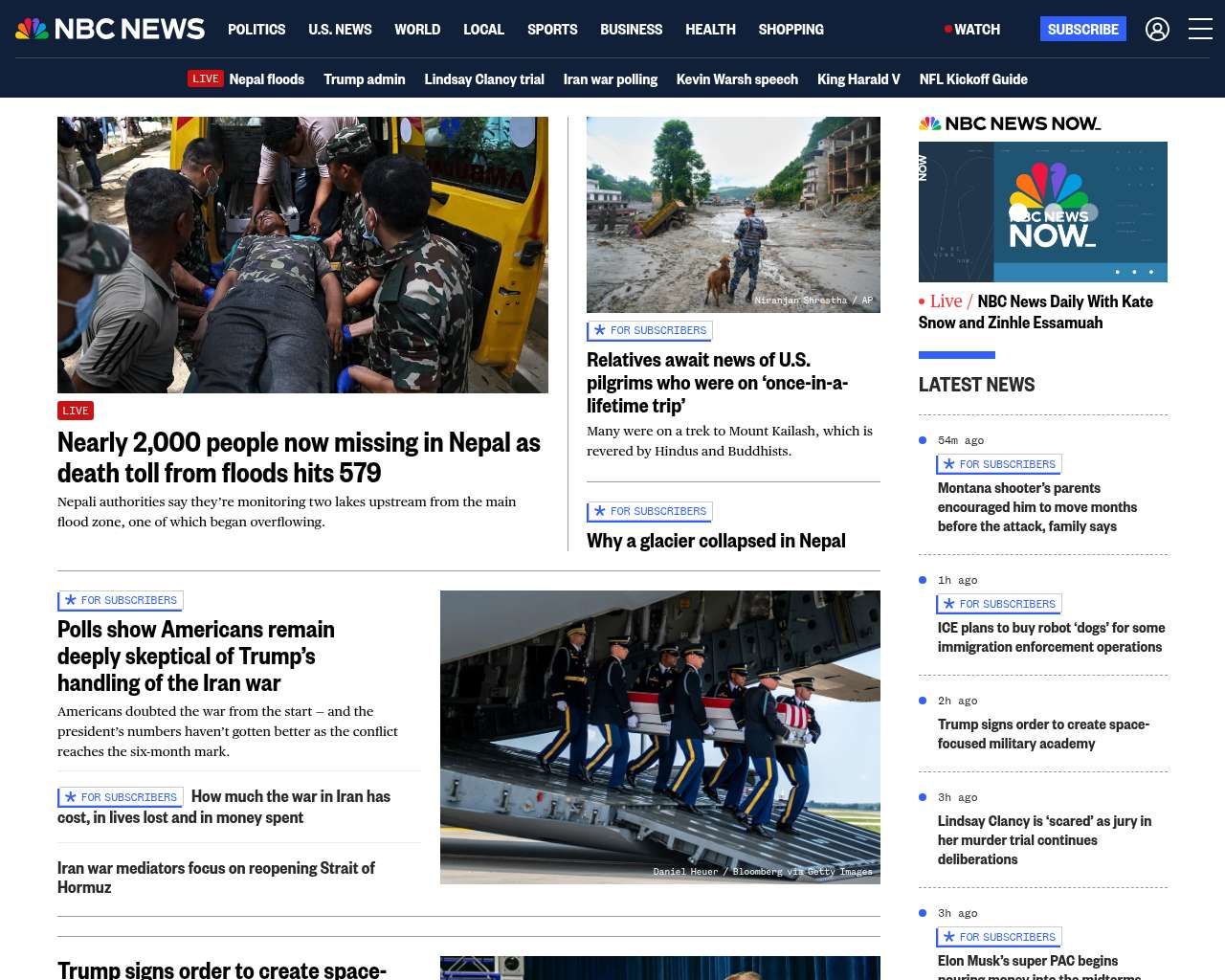
Task: Click subscriber badge above ICE robot dogs story
Action: (999, 604)
